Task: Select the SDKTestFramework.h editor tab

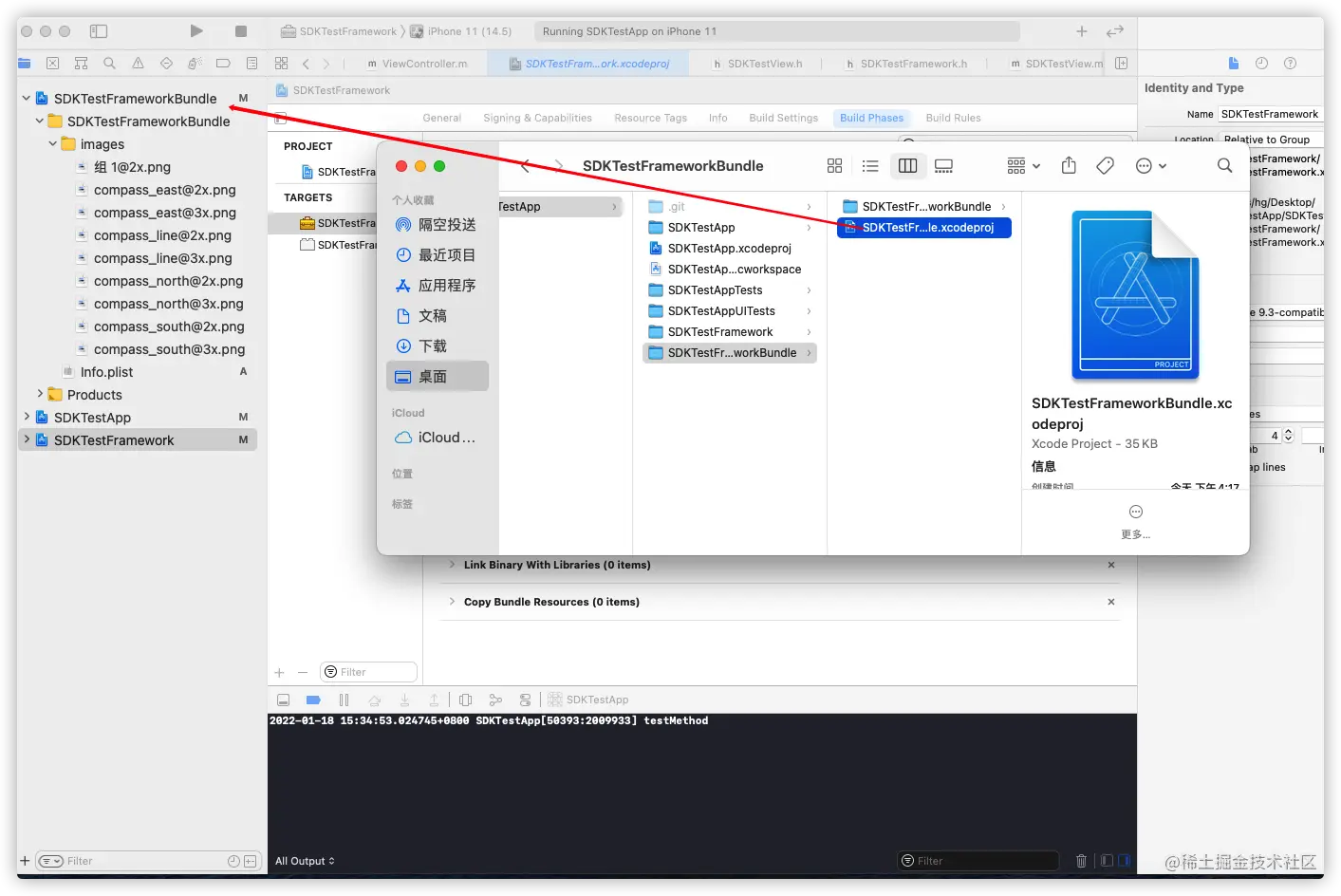Action: point(906,64)
